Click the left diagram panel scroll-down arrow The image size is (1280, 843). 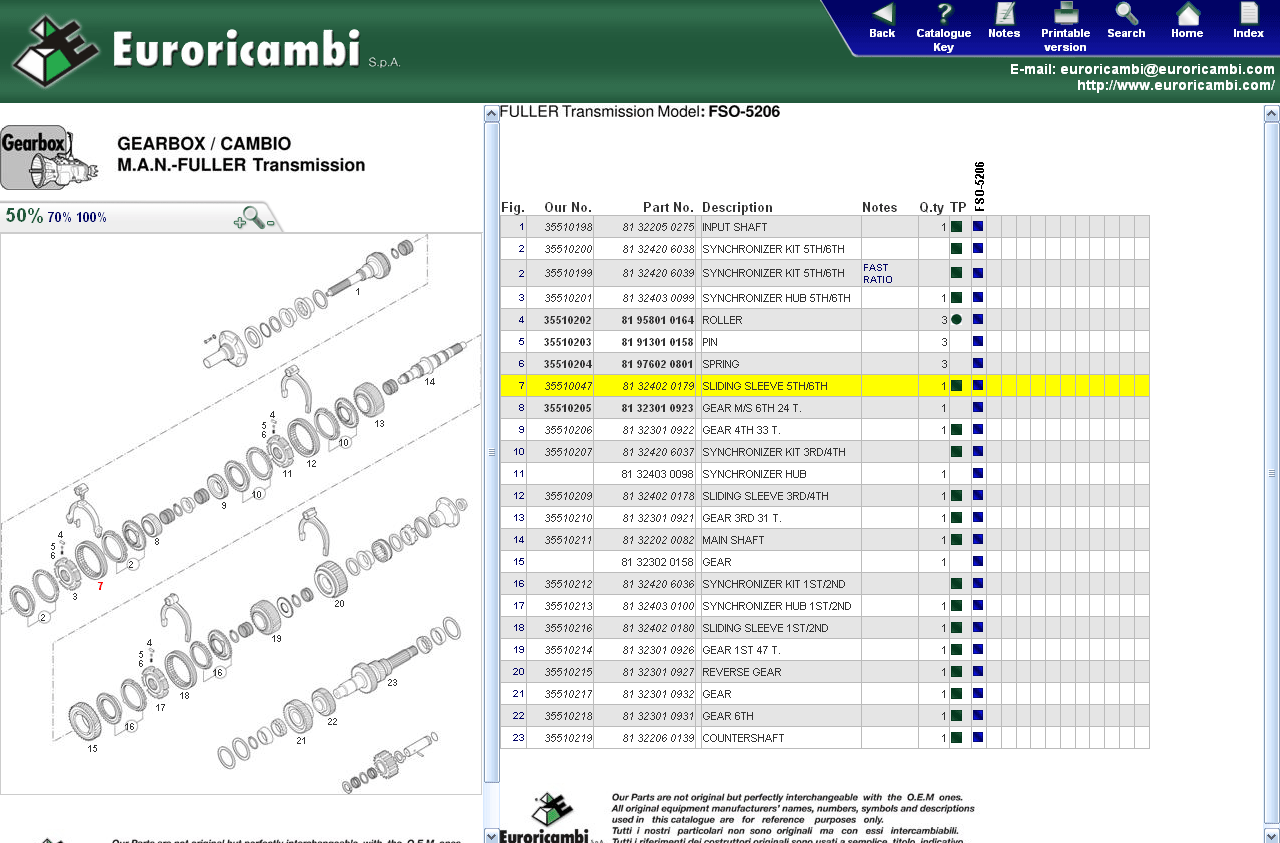coord(491,835)
